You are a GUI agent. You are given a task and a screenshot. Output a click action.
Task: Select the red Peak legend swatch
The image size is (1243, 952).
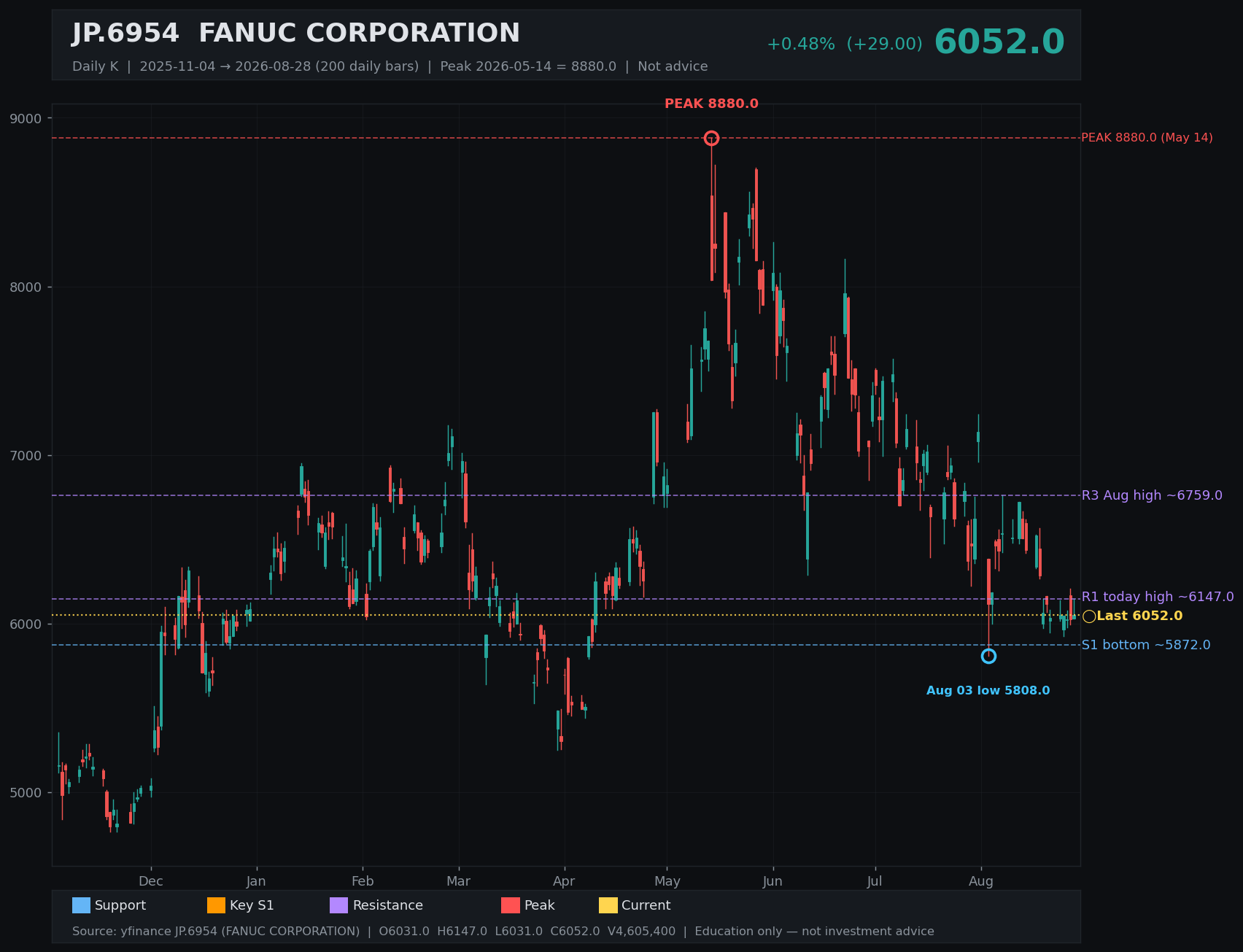click(x=511, y=905)
